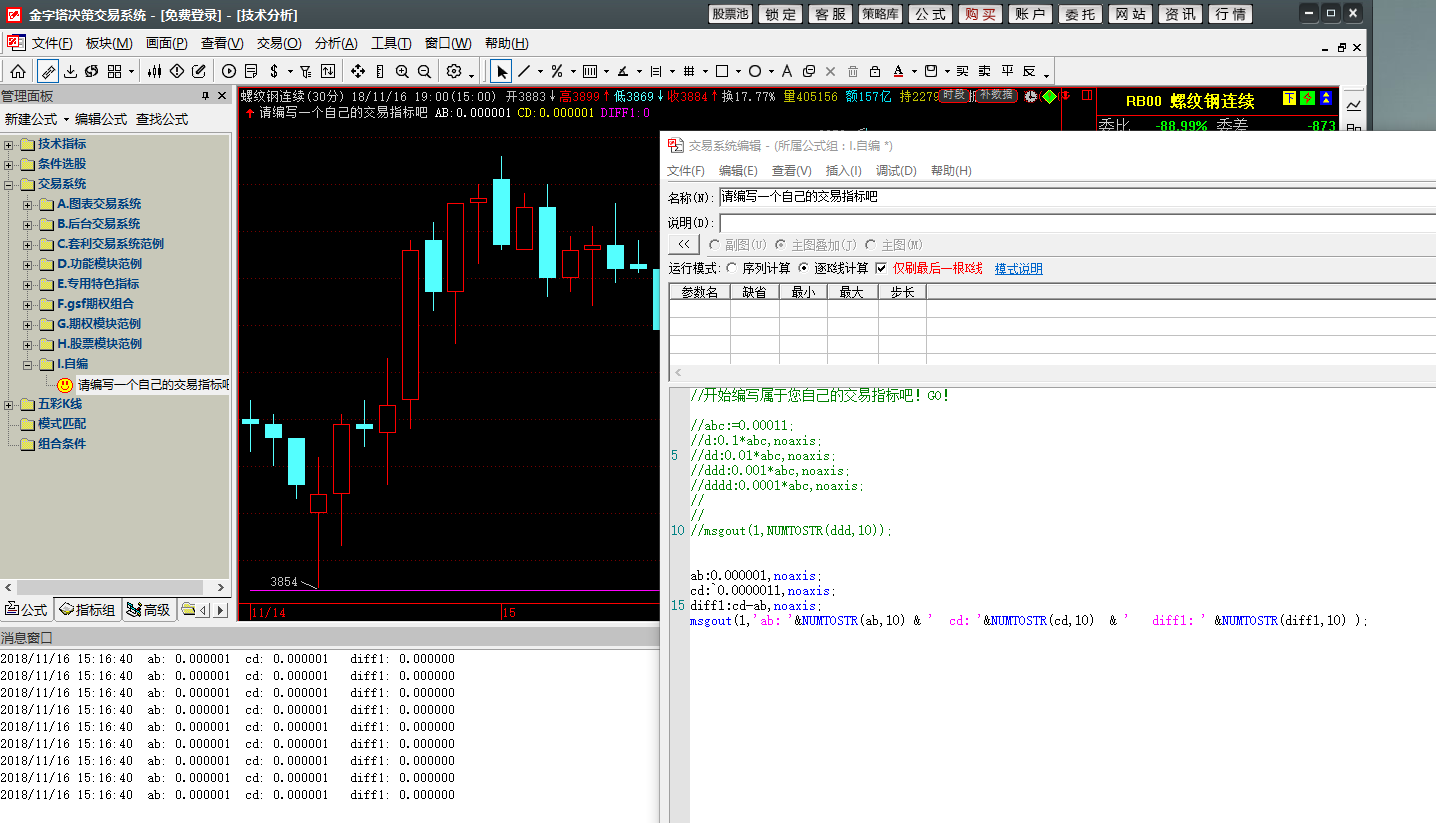Click the 股票池 button
Viewport: 1436px width, 823px height.
pyautogui.click(x=731, y=14)
